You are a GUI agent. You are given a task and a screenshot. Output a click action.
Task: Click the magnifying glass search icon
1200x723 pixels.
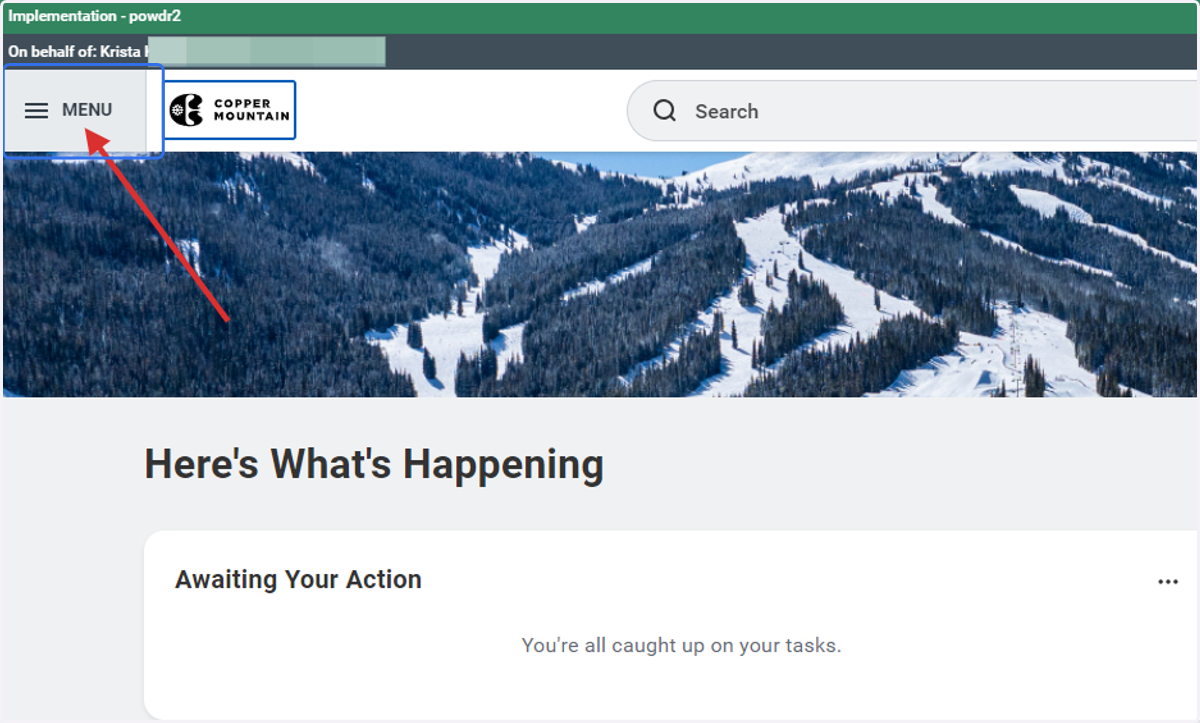point(665,111)
